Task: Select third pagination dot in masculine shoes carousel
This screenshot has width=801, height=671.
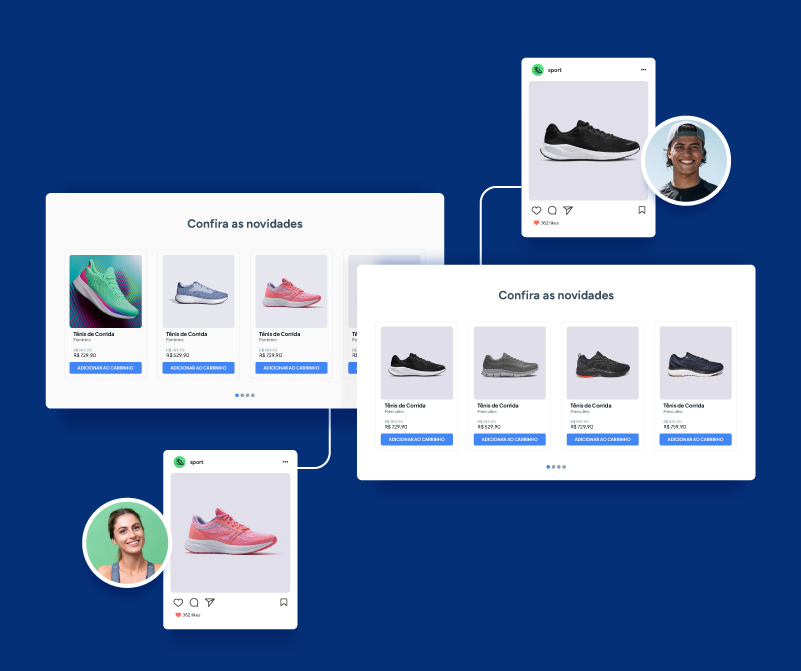Action: point(559,467)
